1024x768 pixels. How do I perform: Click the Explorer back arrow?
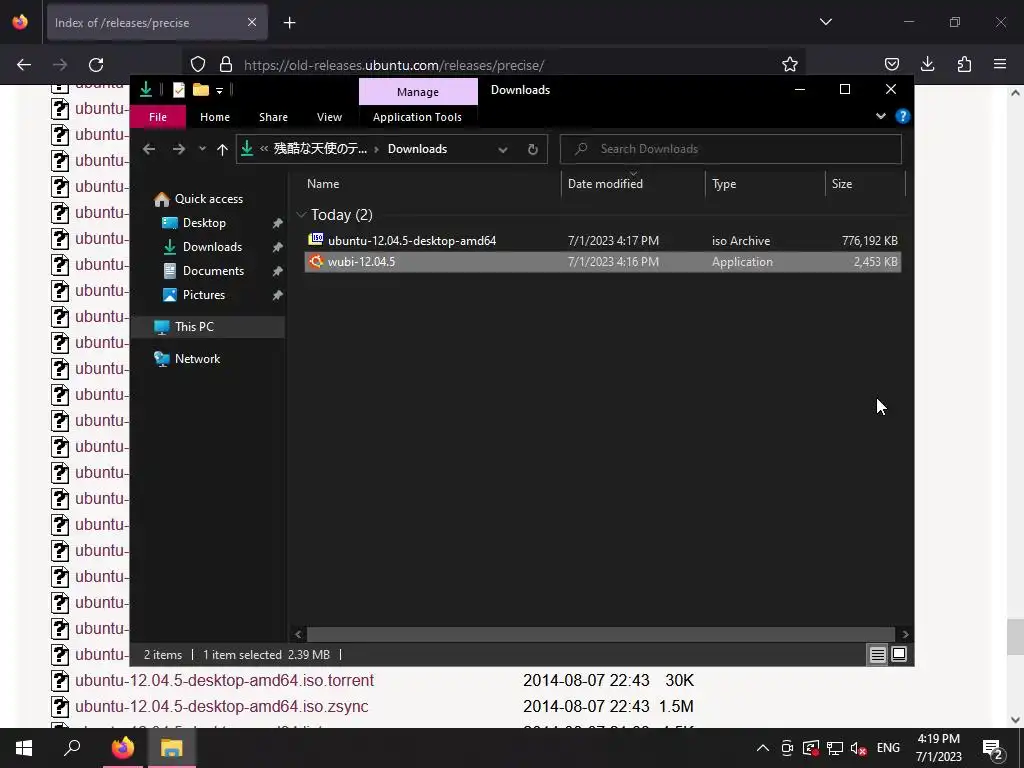point(149,149)
